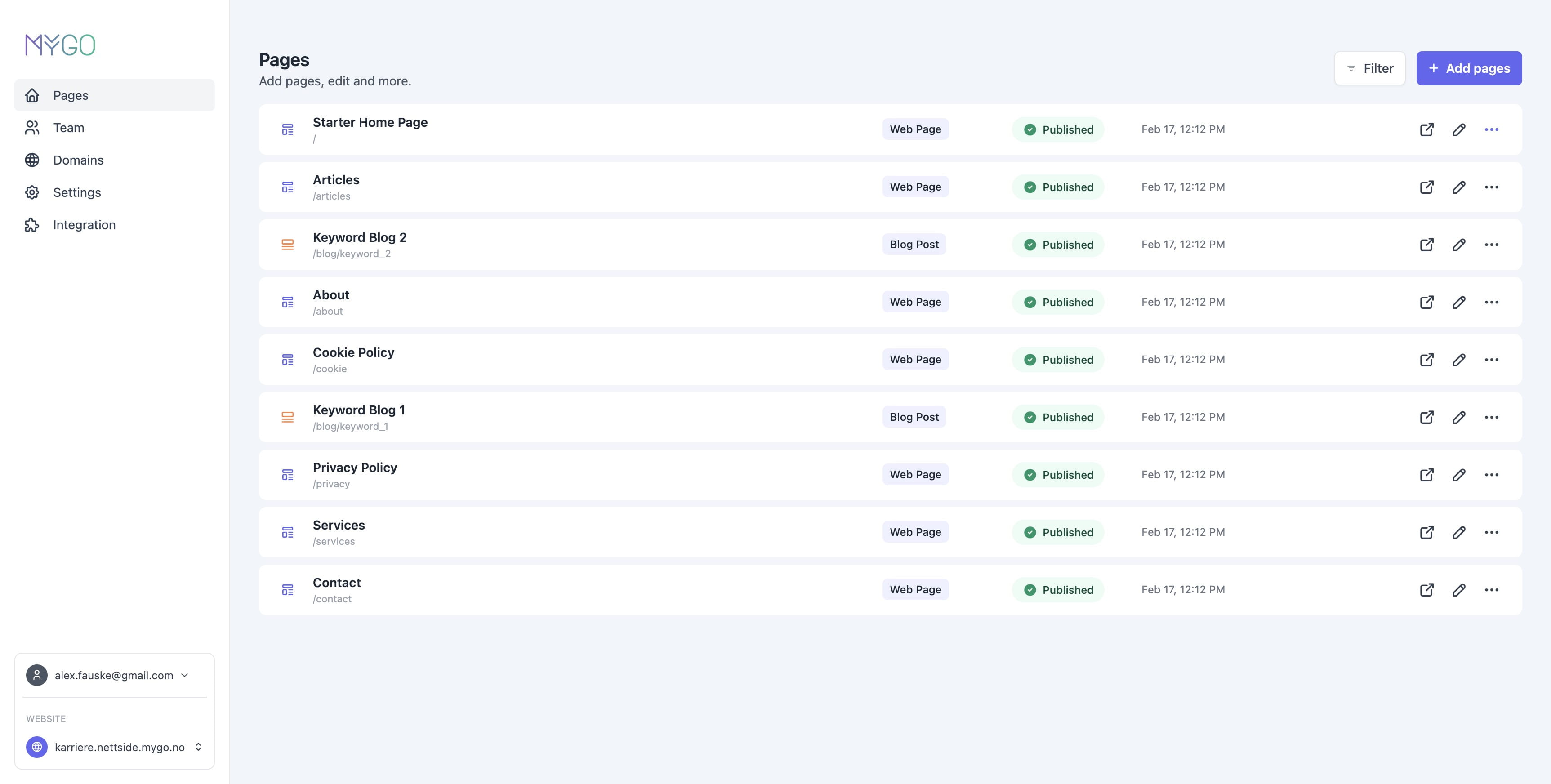Open Domains from the sidebar
The height and width of the screenshot is (784, 1551).
(x=78, y=160)
